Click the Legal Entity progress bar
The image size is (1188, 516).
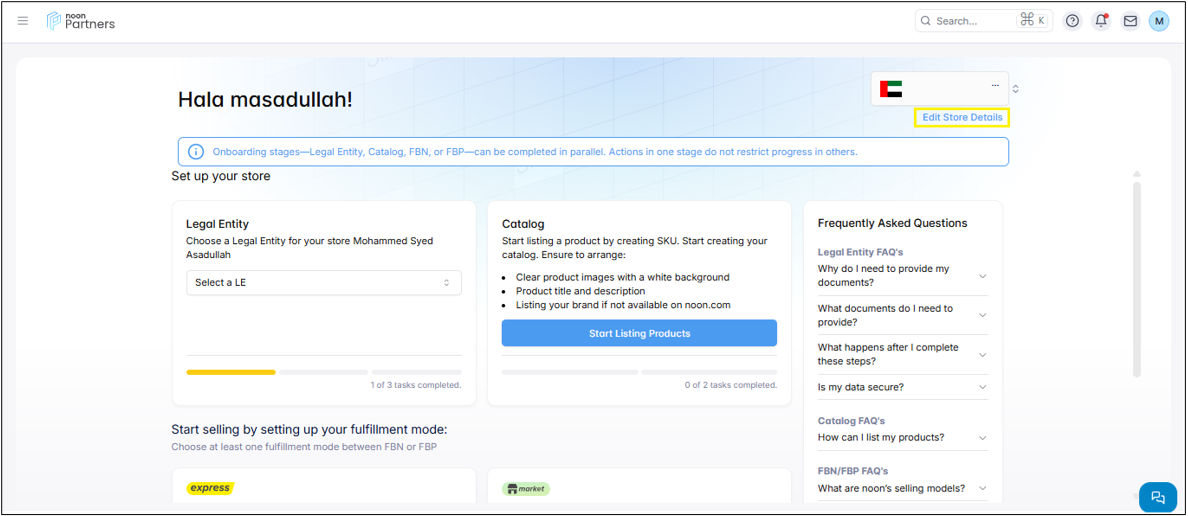pyautogui.click(x=323, y=372)
